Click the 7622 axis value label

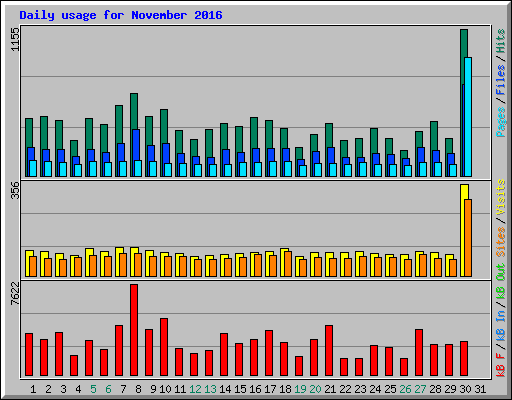(x=15, y=294)
